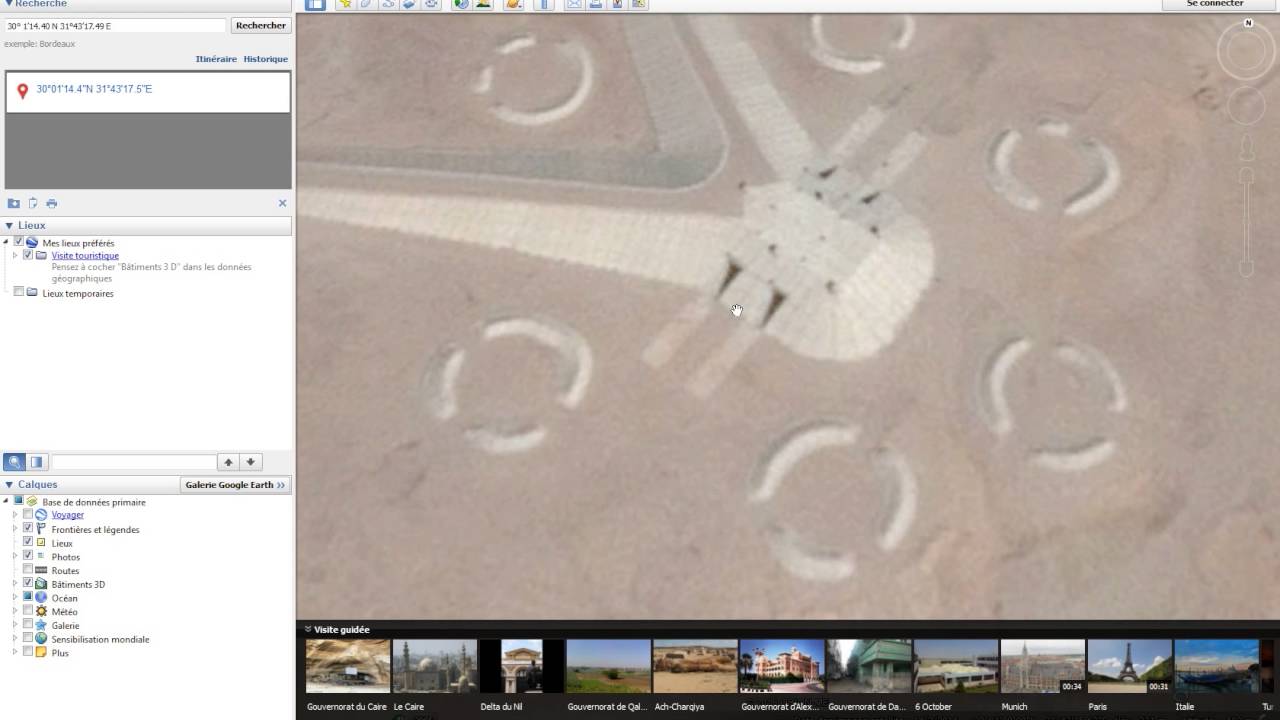
Task: Click the Océan layer globe icon
Action: click(x=41, y=597)
